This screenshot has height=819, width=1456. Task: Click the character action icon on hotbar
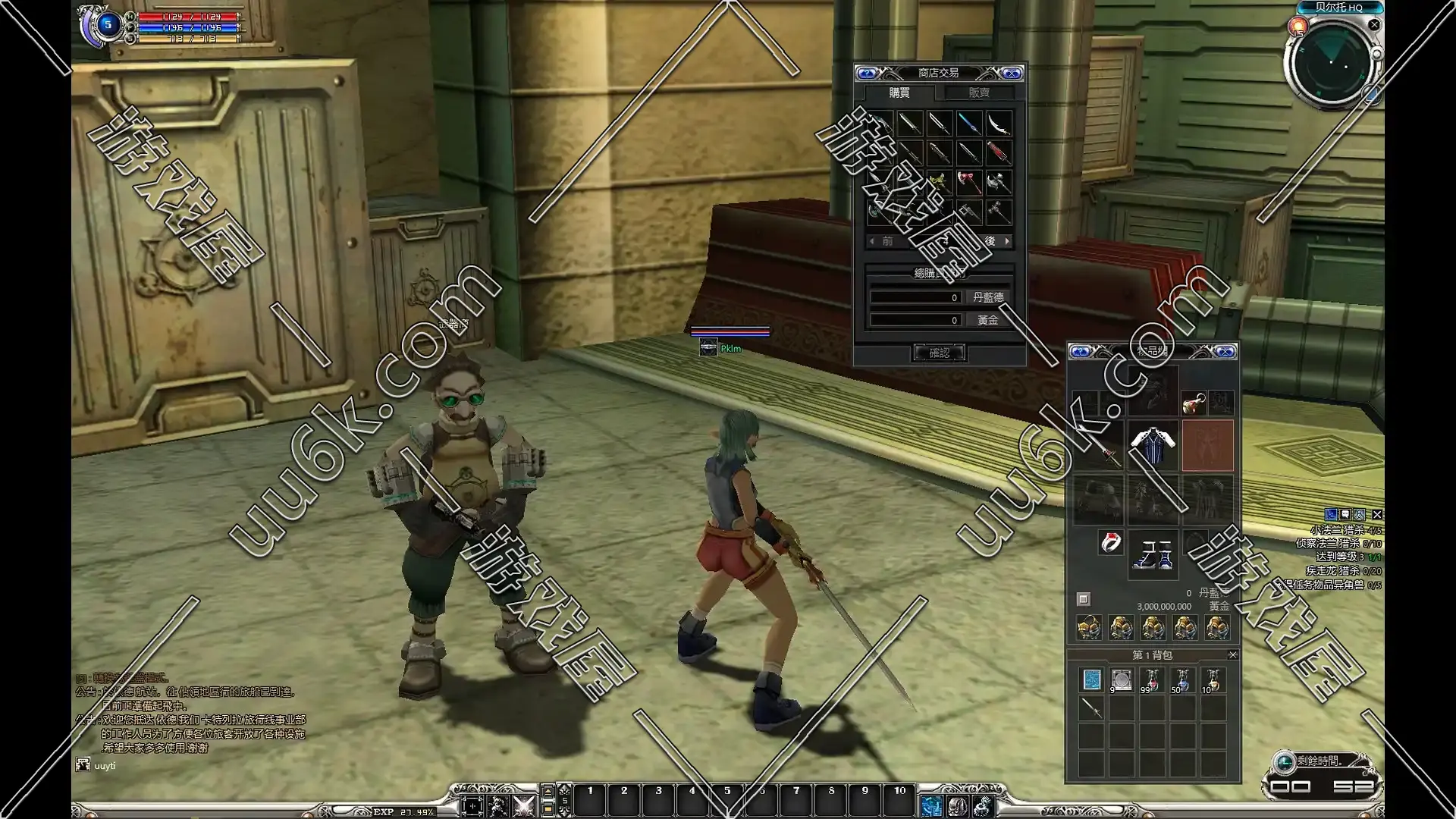tap(498, 806)
